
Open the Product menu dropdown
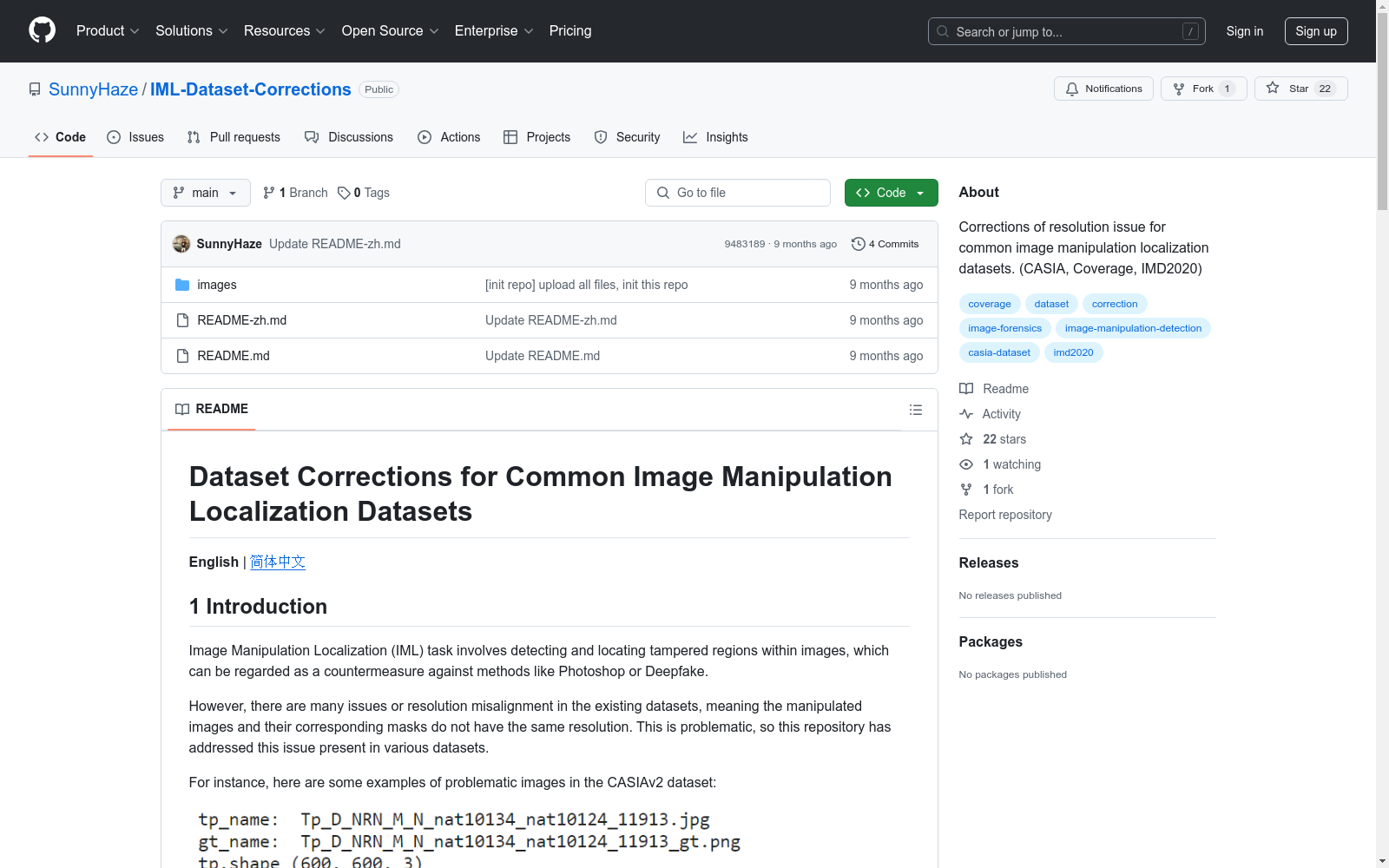107,31
